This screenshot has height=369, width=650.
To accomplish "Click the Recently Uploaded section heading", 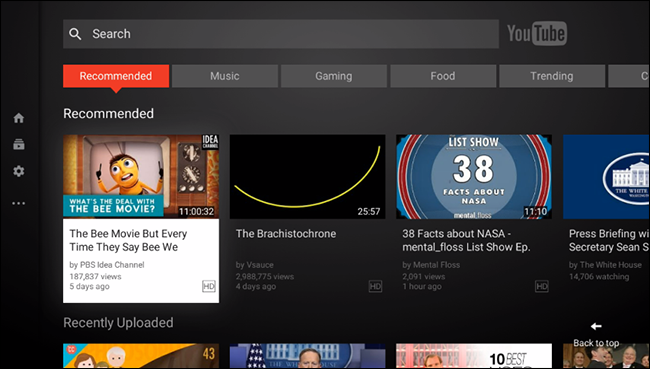I will pos(118,323).
